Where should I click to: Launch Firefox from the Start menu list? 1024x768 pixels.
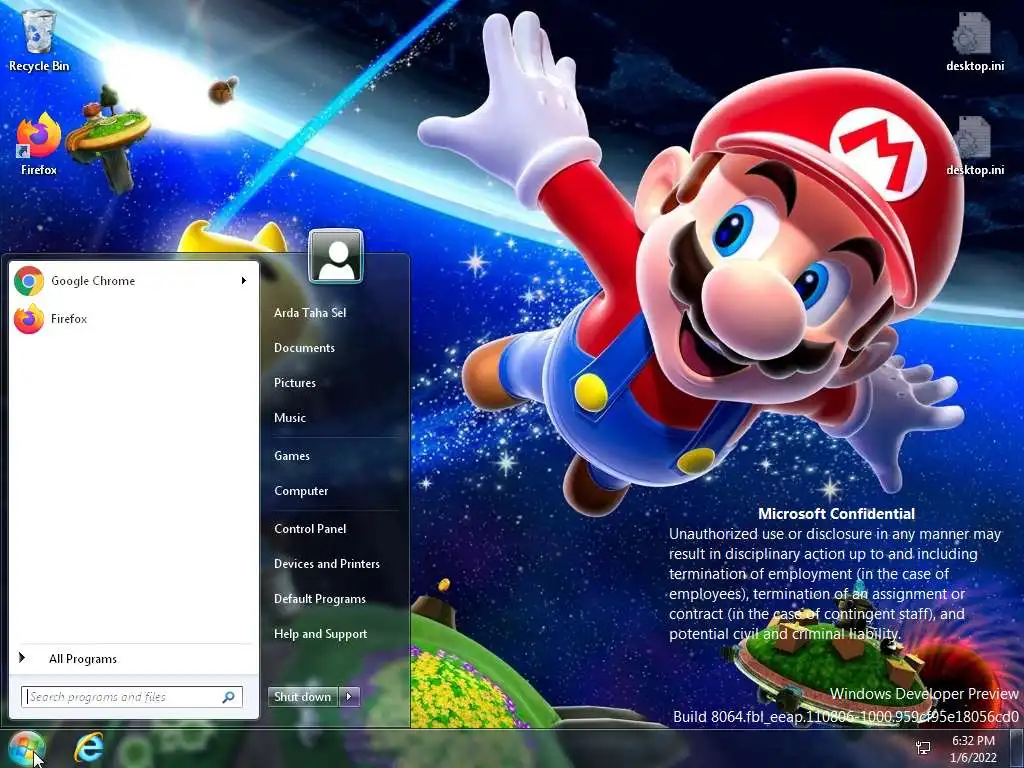[133, 319]
